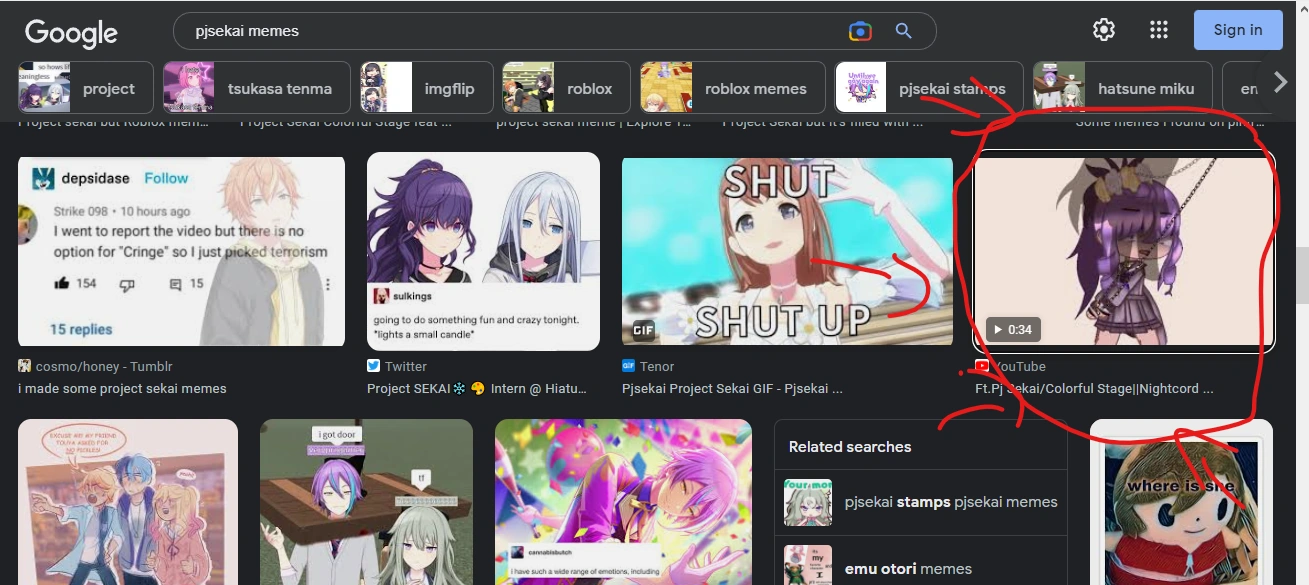Open the SHUT UP GIF thumbnail
This screenshot has height=585, width=1309.
click(787, 251)
